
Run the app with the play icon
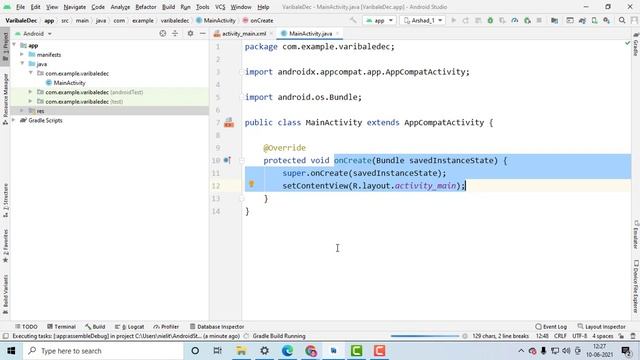coord(453,20)
